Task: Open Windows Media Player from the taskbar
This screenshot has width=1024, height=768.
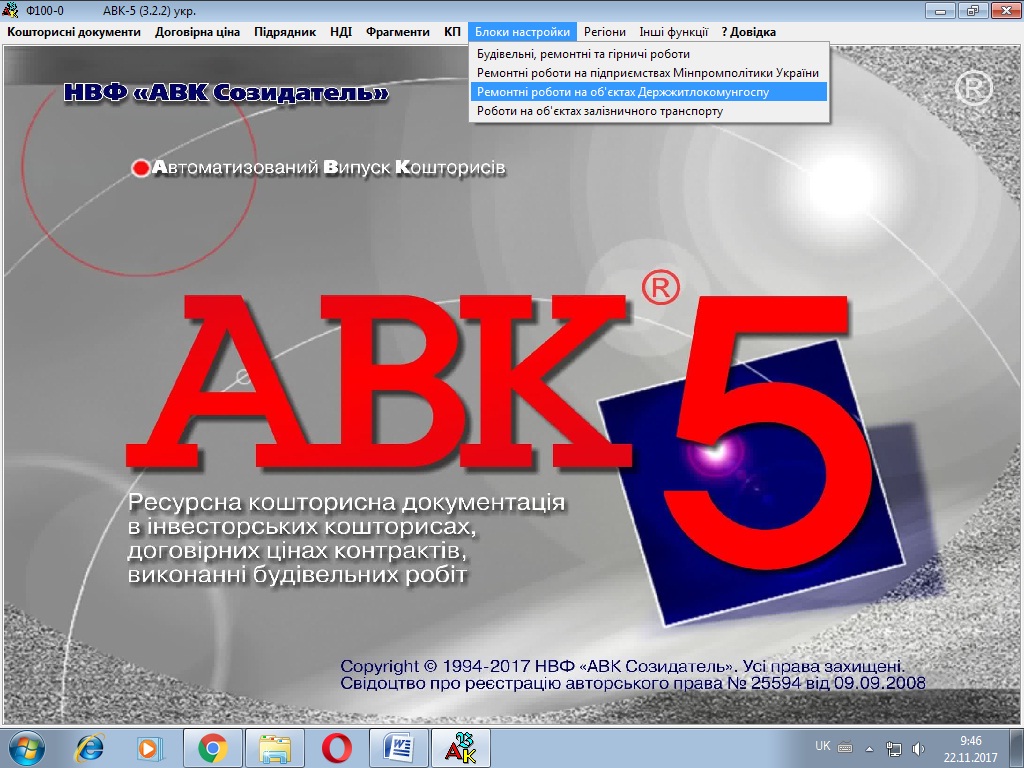Action: coord(149,748)
